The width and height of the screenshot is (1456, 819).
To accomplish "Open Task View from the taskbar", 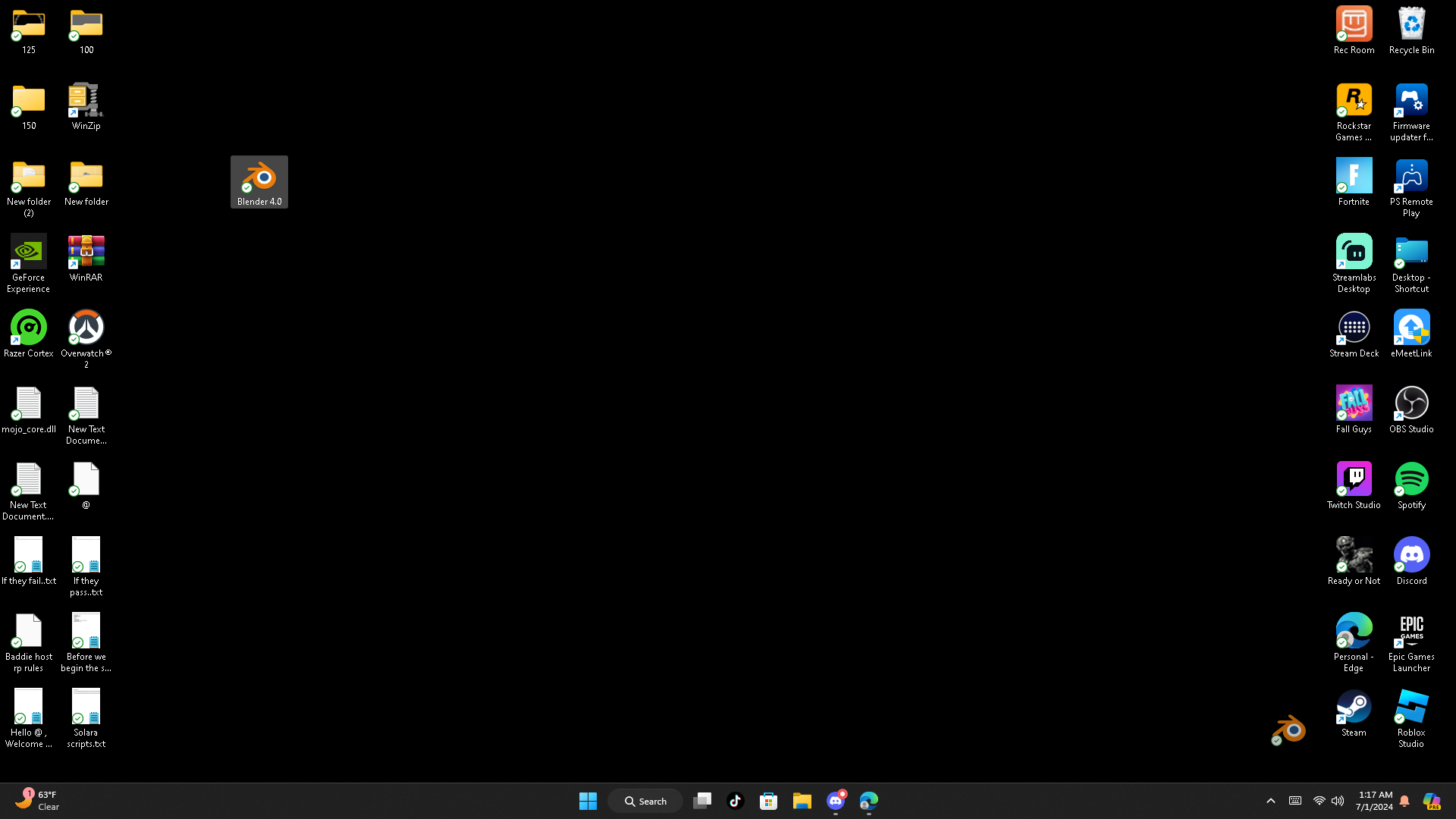I will pos(702,801).
